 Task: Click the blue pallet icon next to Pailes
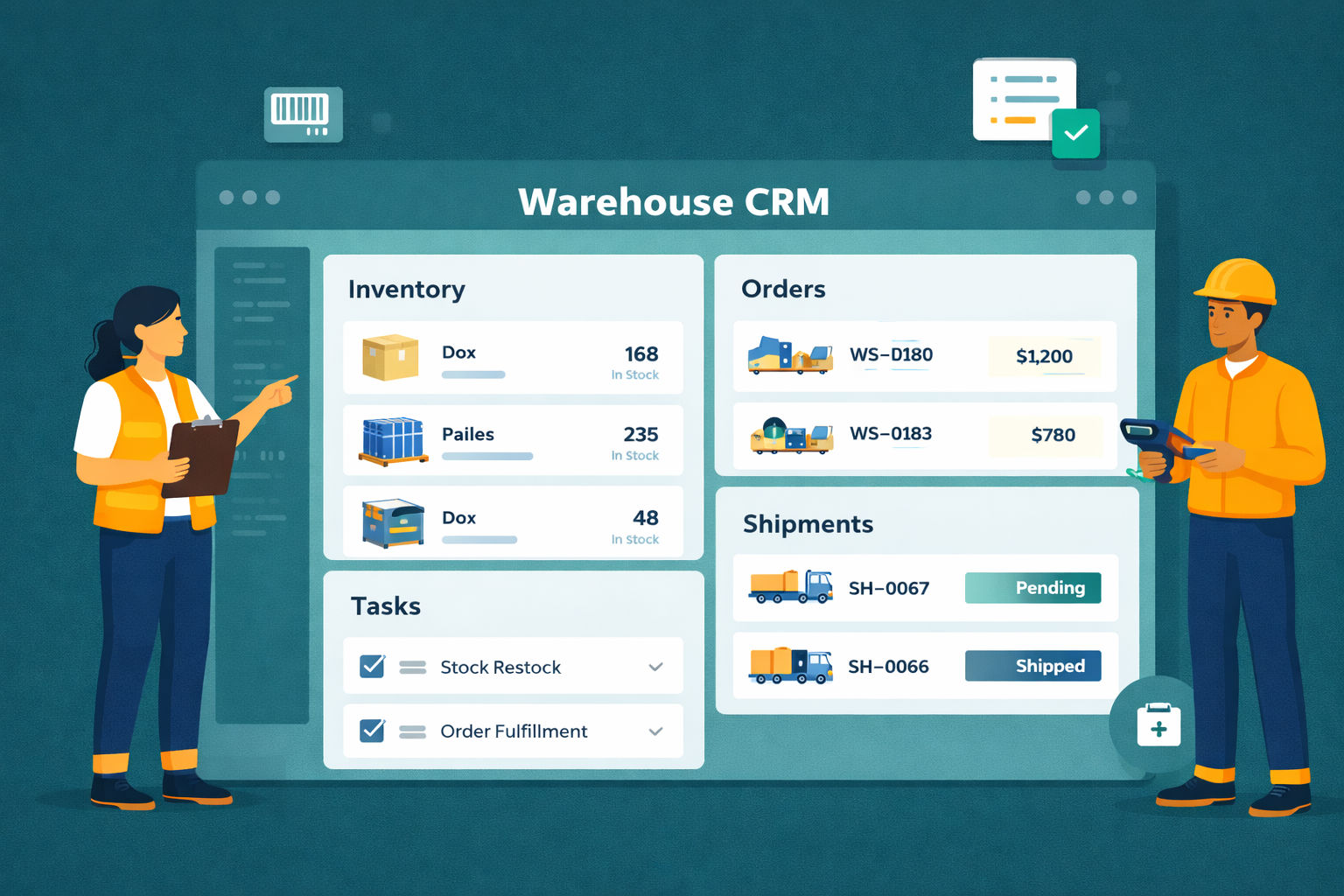point(394,442)
